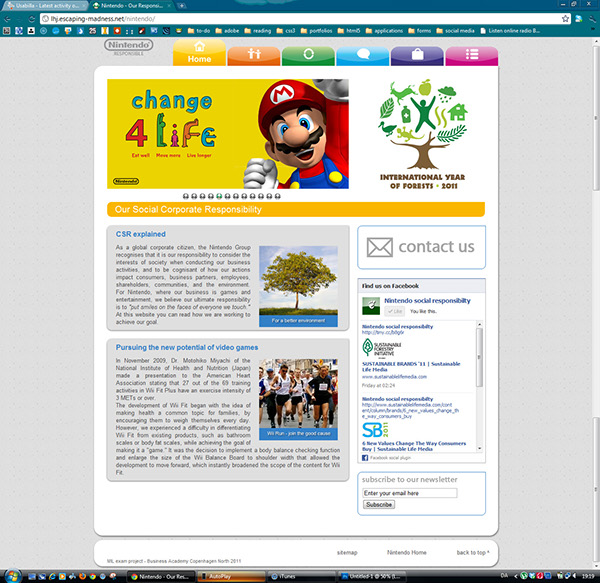The image size is (600, 583).
Task: Open the Home tab on the Nintendo site
Action: (199, 53)
